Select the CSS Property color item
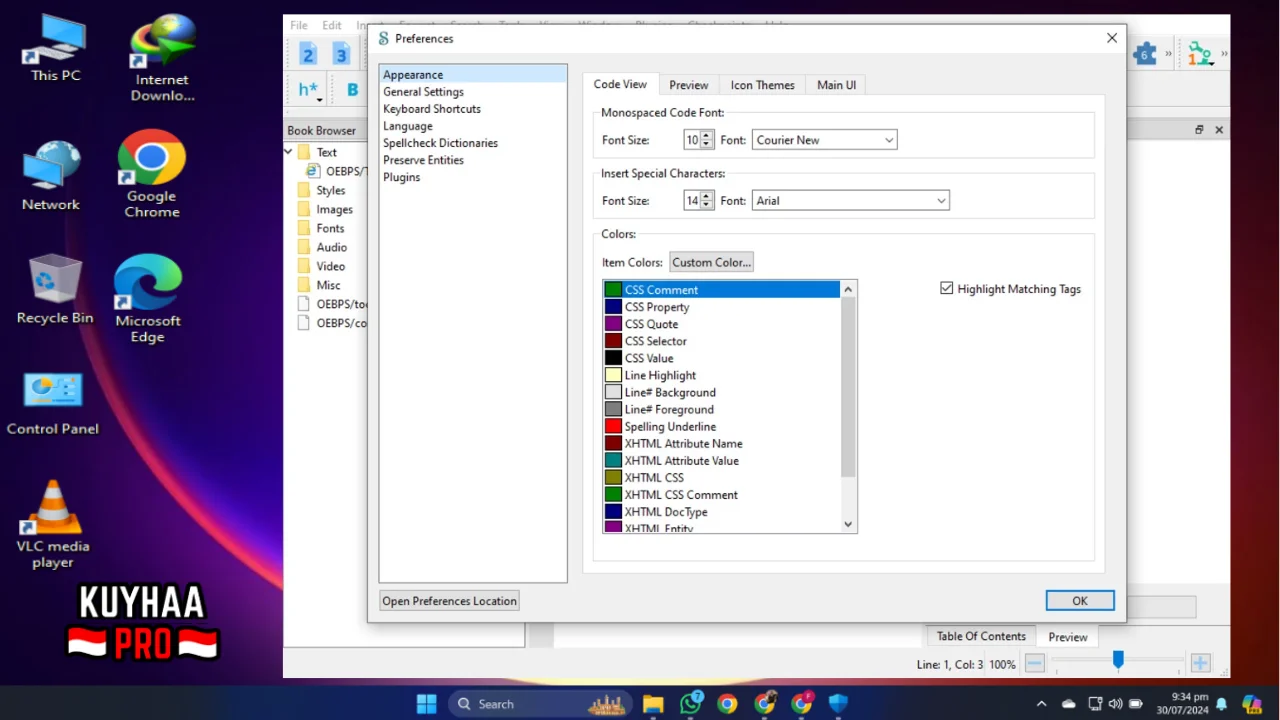This screenshot has width=1280, height=720. 721,307
